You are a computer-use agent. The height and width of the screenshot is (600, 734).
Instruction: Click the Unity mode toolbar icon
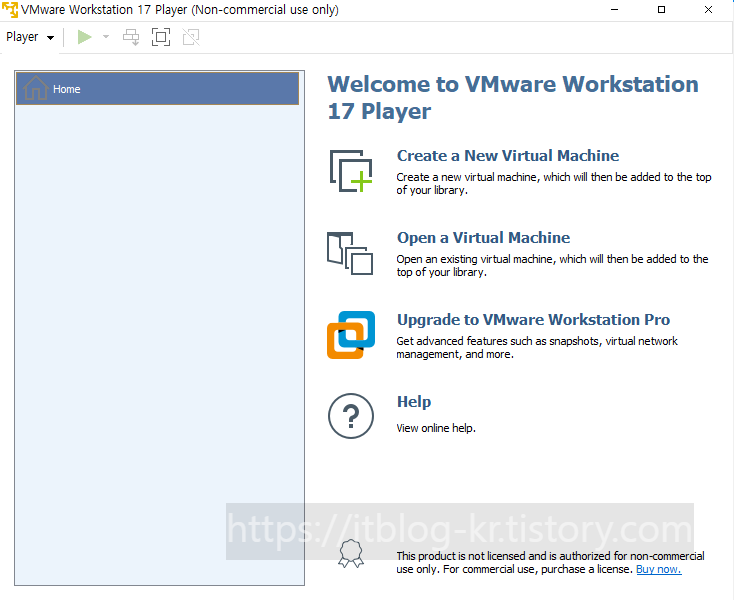click(191, 37)
